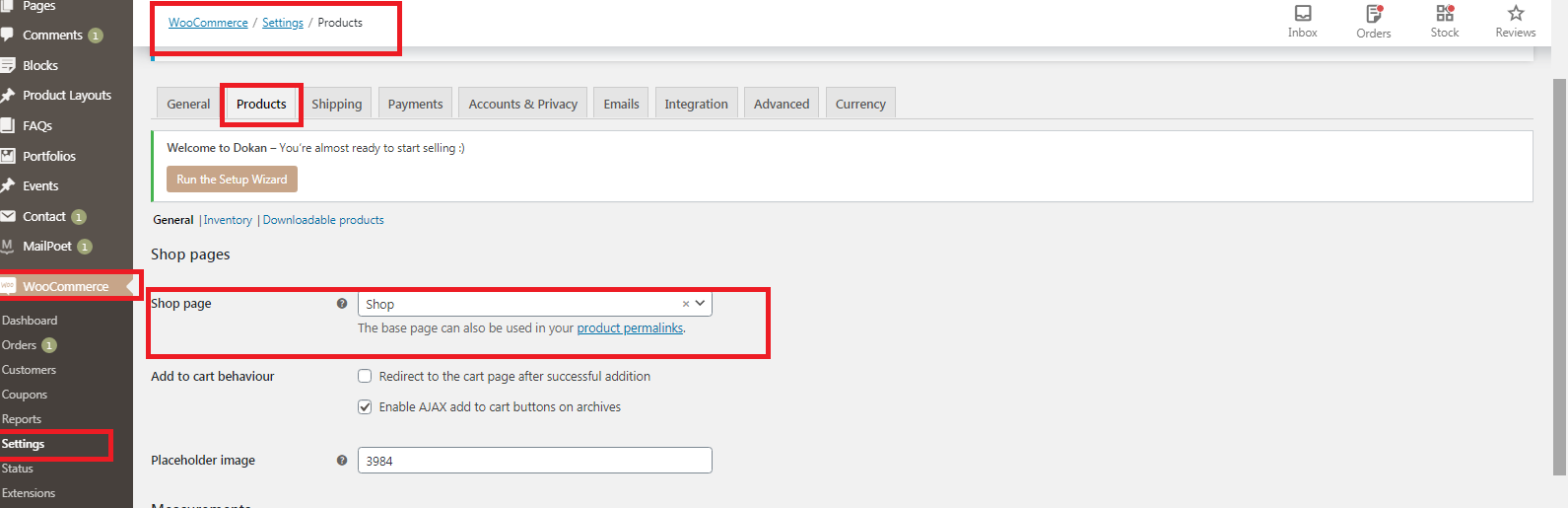Screen dimensions: 1568x508
Task: Open Settings in the WooCommerce submenu
Action: [24, 444]
